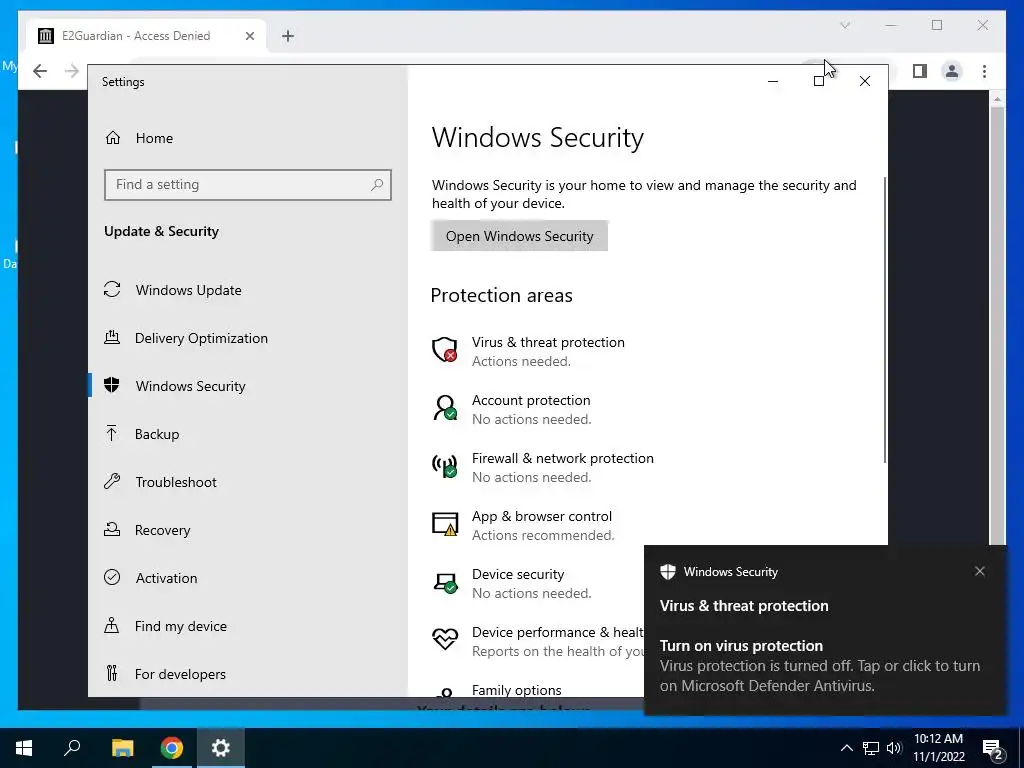Screen dimensions: 1024x768
Task: Open Family options protection area
Action: click(517, 690)
